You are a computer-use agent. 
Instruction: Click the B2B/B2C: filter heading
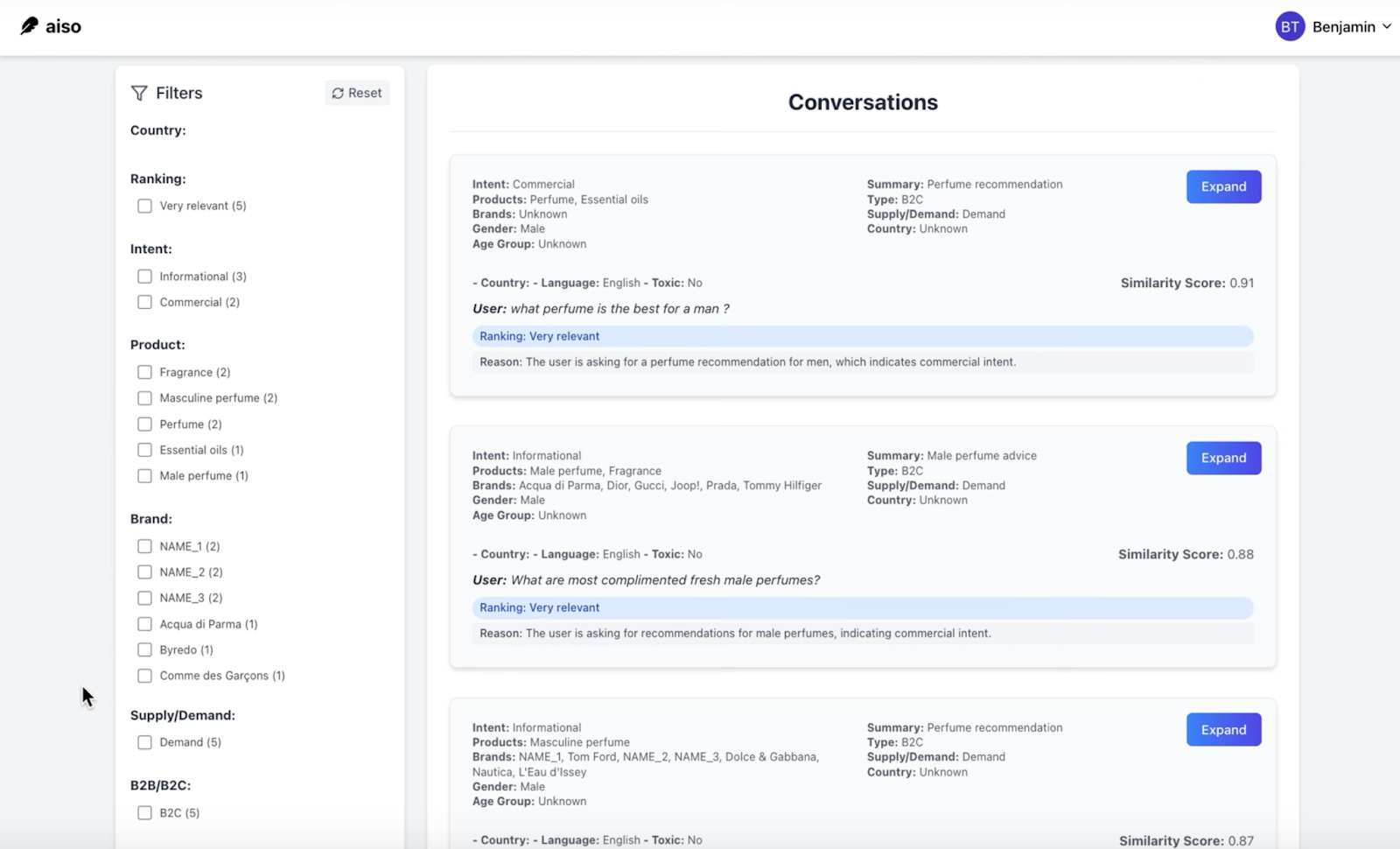[x=160, y=785]
